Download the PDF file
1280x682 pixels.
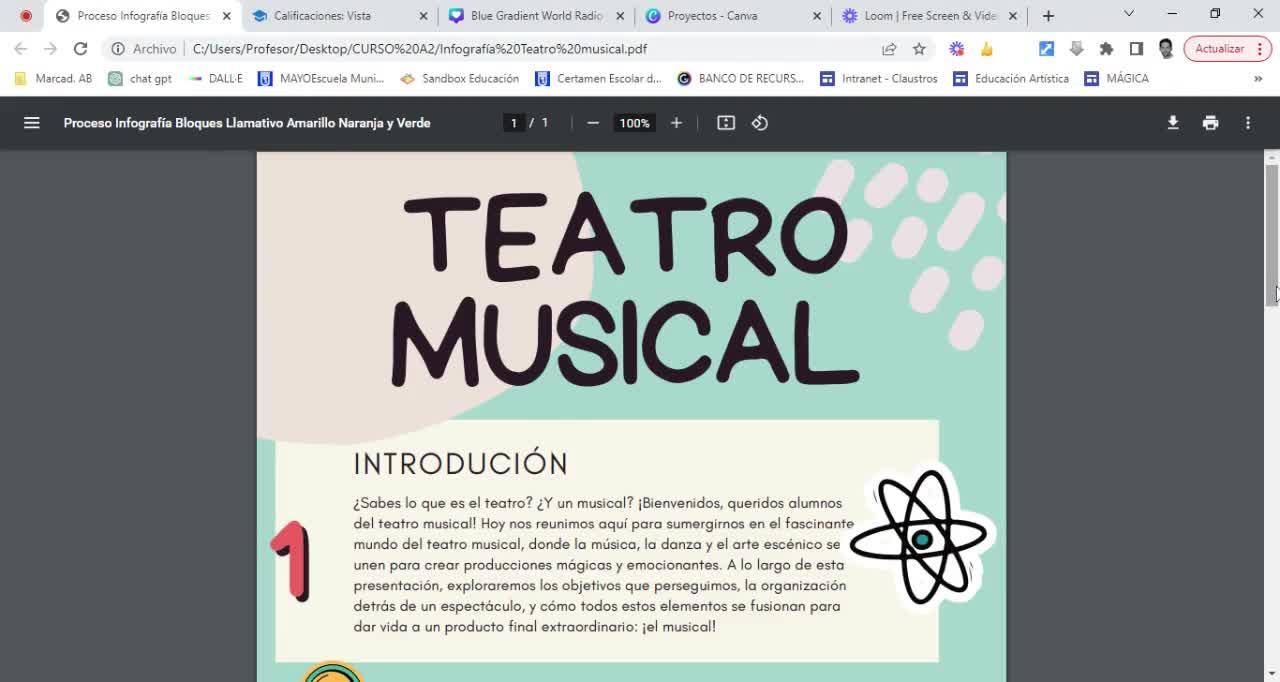[1173, 123]
